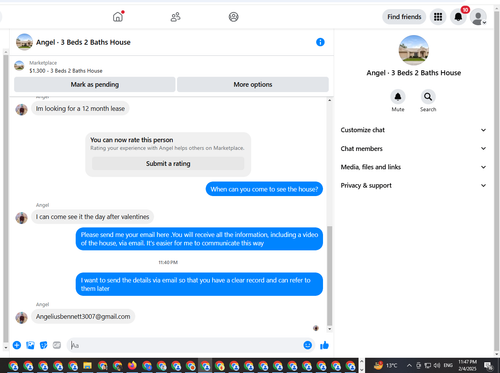This screenshot has width=500, height=373.
Task: Click the '$1,300 - 3 Beds 2 Baths House' listing text
Action: 66,71
